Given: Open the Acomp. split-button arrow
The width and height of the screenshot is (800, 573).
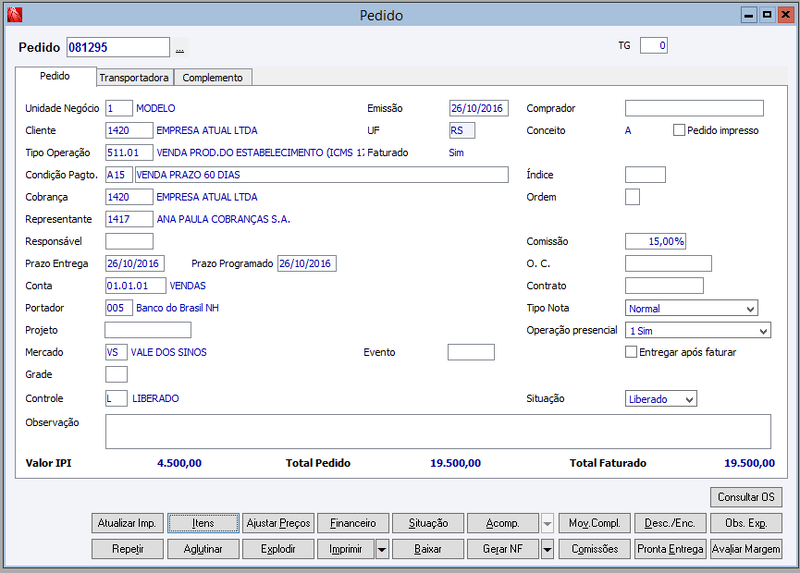Looking at the screenshot, I should click(547, 524).
